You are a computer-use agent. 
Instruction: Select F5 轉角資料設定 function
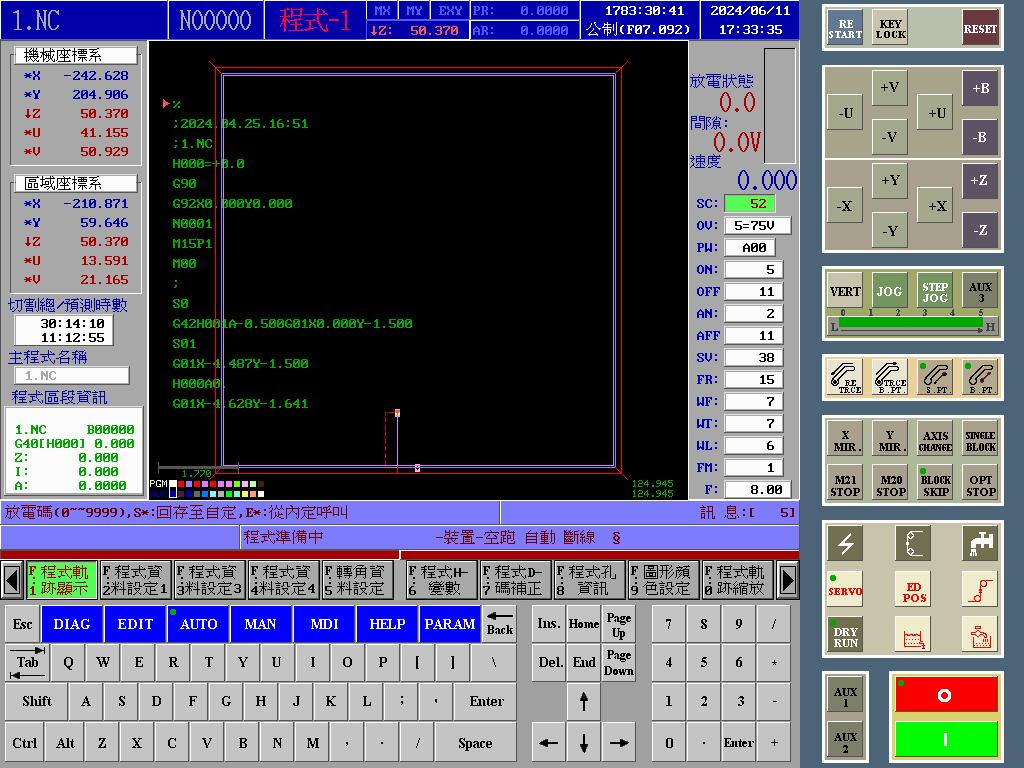click(357, 580)
